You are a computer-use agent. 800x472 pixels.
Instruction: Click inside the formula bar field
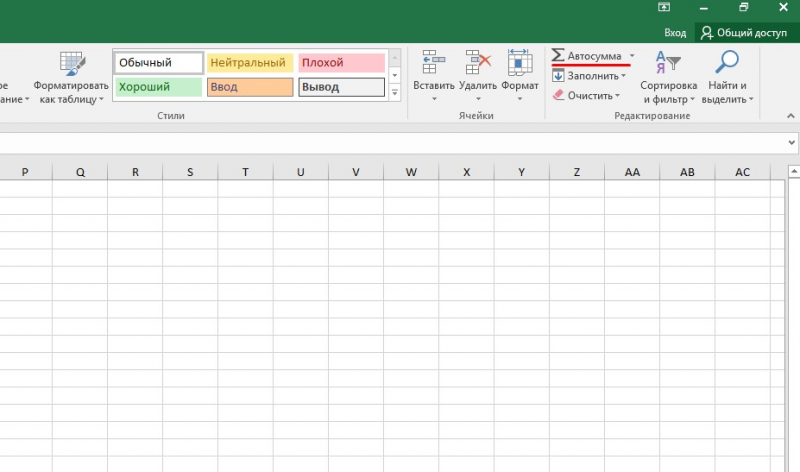coord(392,143)
